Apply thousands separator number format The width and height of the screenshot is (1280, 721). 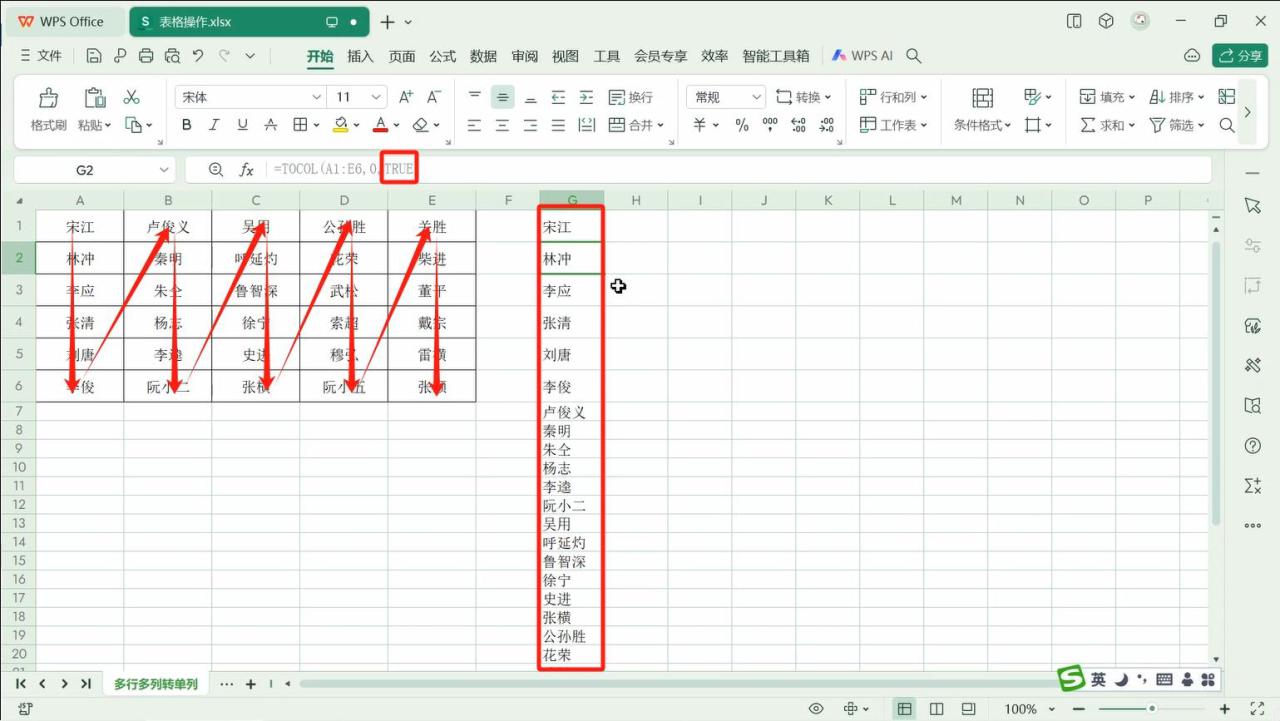coord(770,125)
